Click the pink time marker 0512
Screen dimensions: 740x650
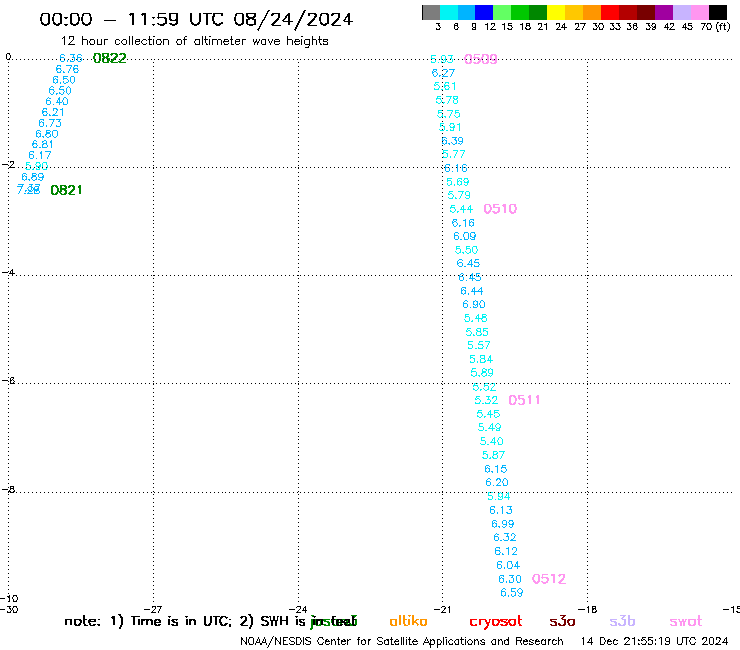(x=549, y=579)
